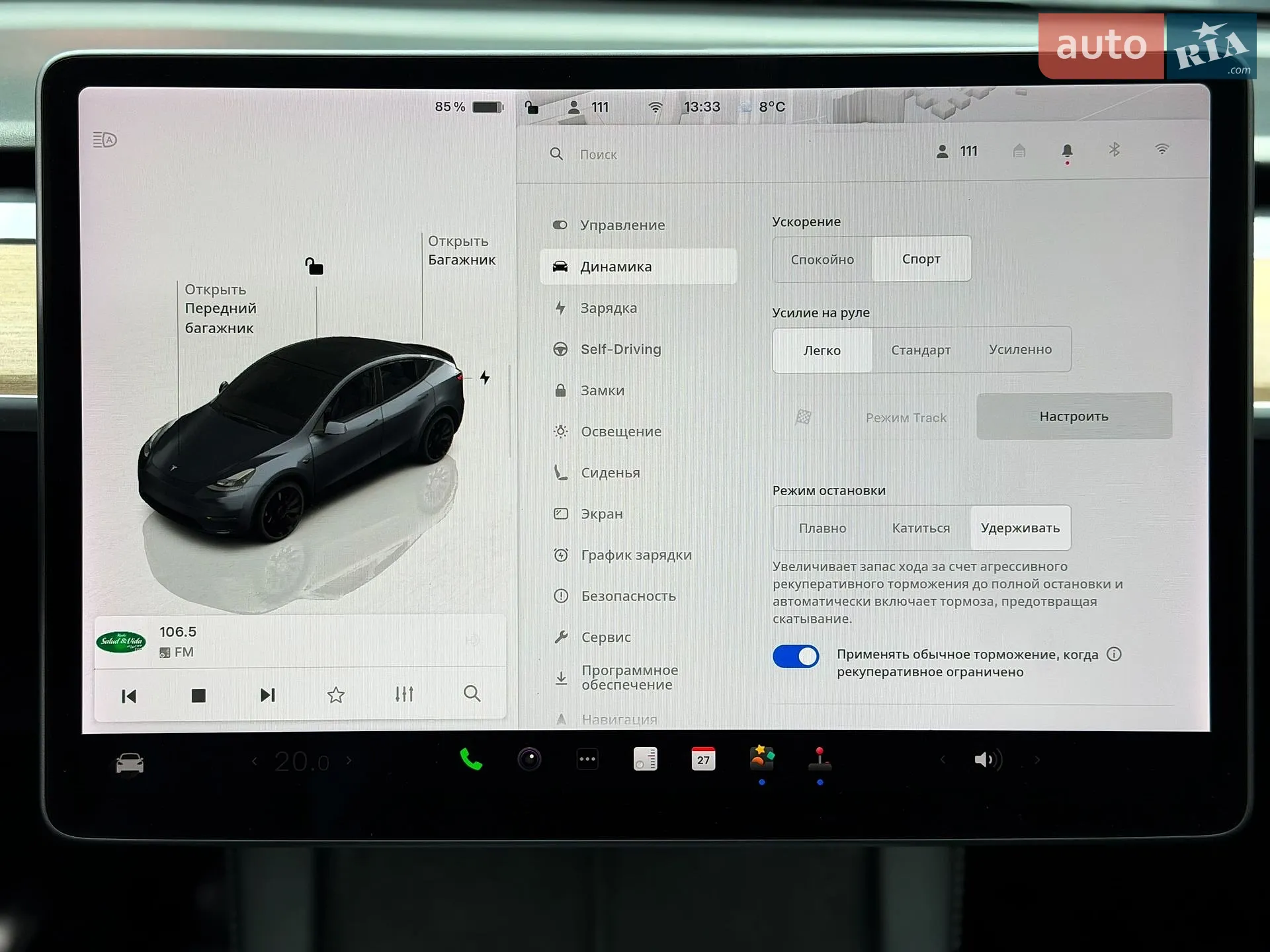Open the Arcade joystick app

[820, 758]
